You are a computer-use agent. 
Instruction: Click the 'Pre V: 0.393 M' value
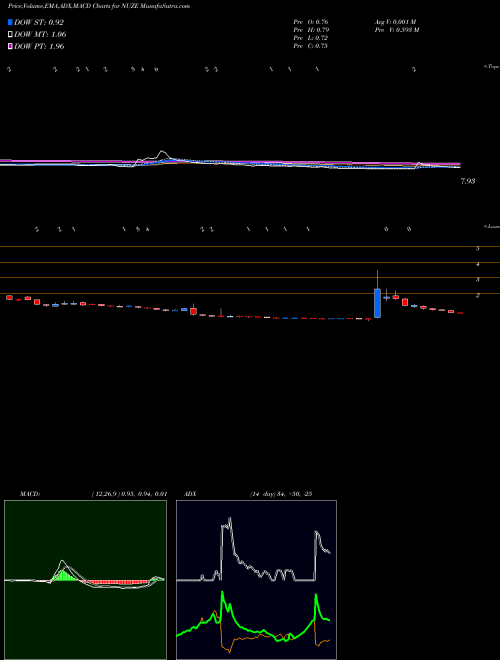[396, 30]
